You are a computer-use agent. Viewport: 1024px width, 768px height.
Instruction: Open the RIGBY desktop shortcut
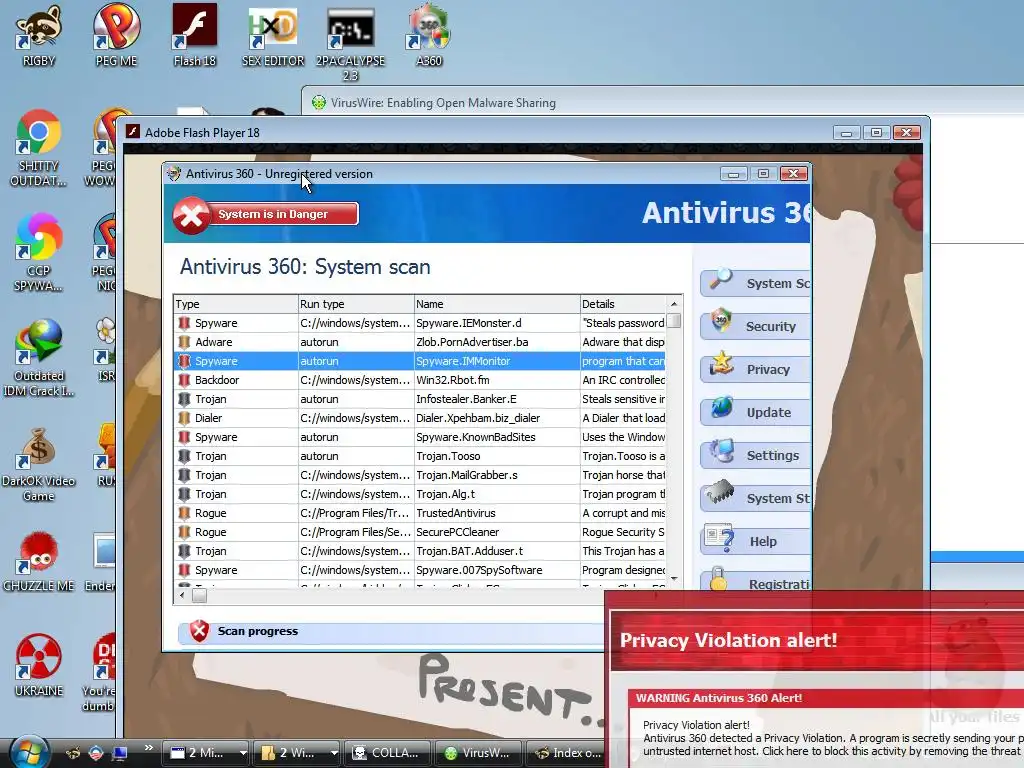coord(39,36)
